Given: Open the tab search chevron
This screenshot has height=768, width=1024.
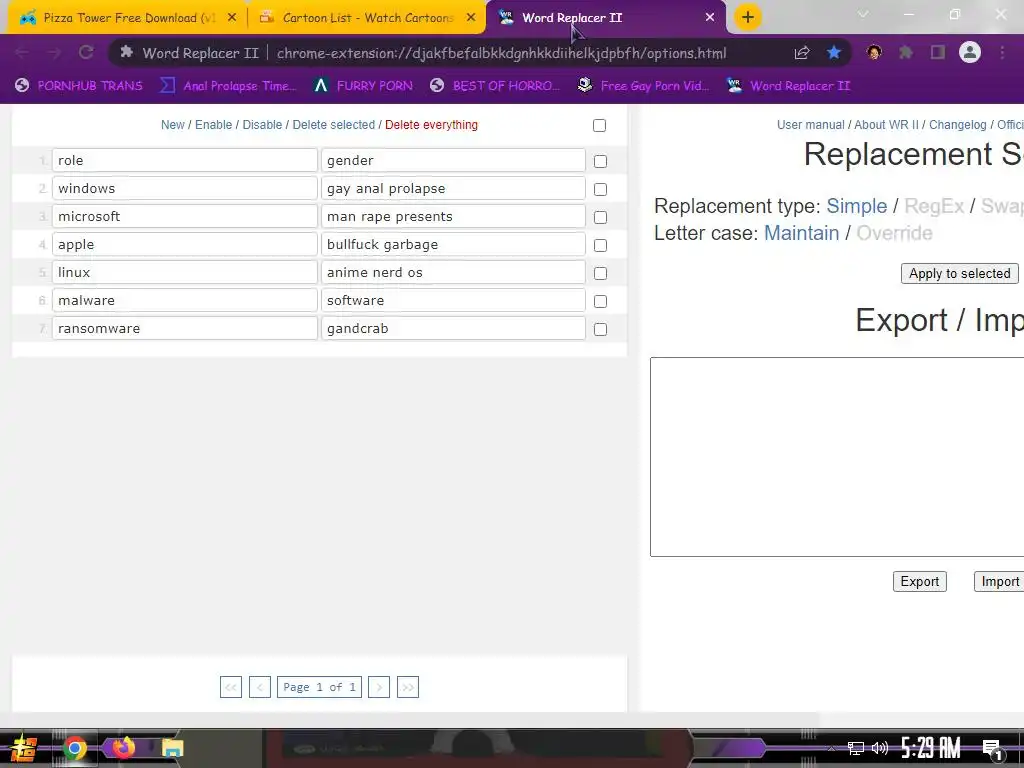Looking at the screenshot, I should tap(863, 14).
